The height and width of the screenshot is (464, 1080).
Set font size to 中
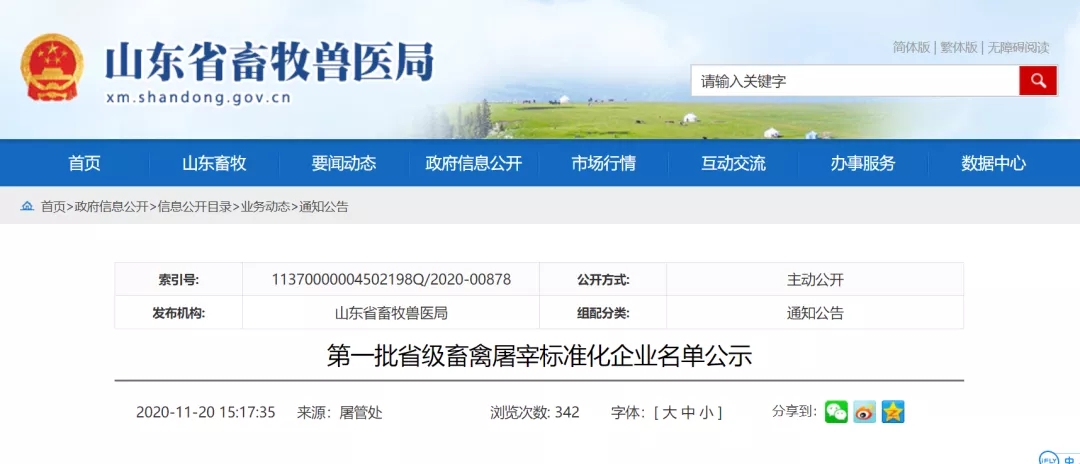[688, 412]
